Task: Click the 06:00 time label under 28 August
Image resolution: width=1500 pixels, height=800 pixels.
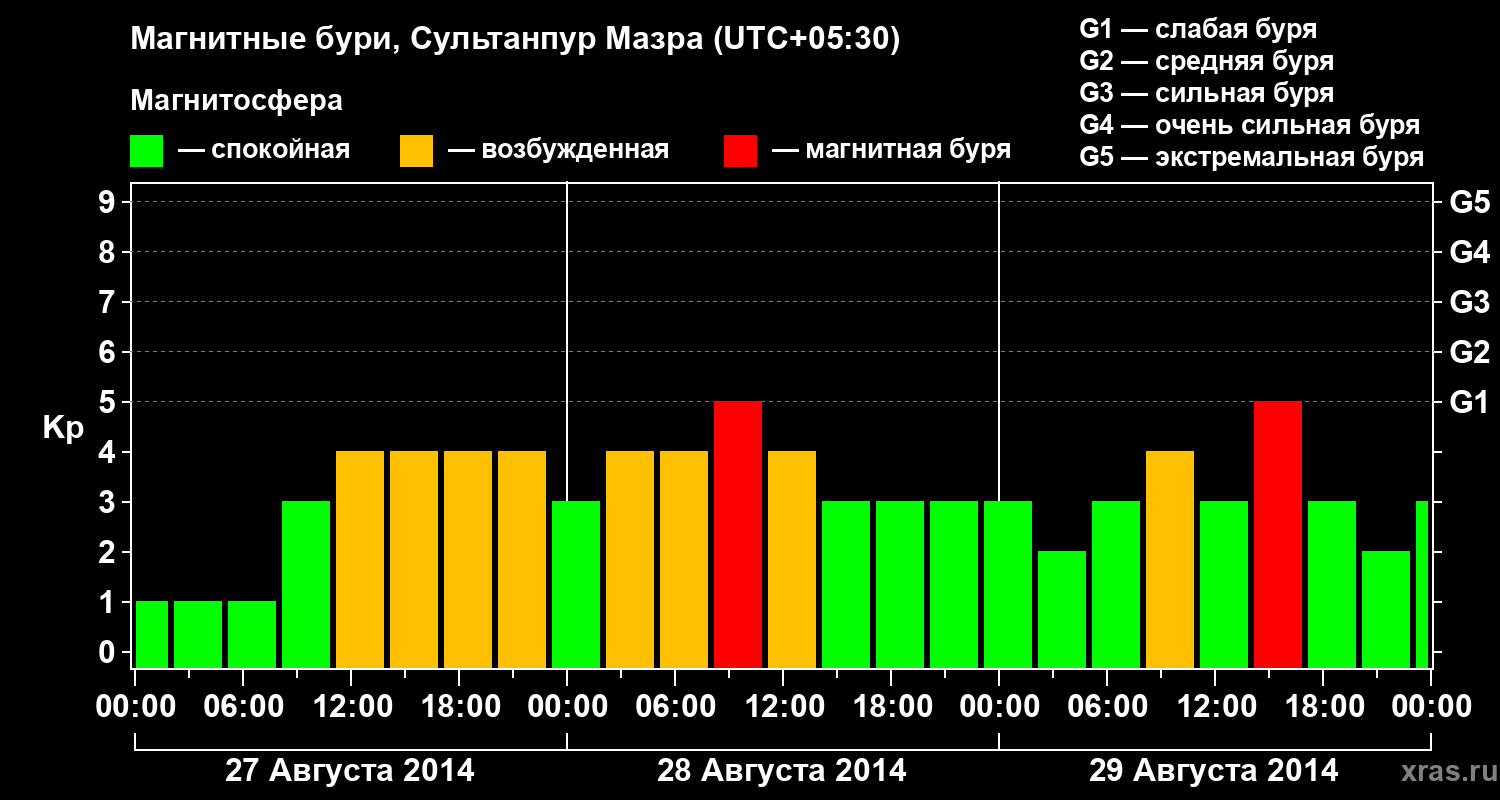Action: coord(674,707)
